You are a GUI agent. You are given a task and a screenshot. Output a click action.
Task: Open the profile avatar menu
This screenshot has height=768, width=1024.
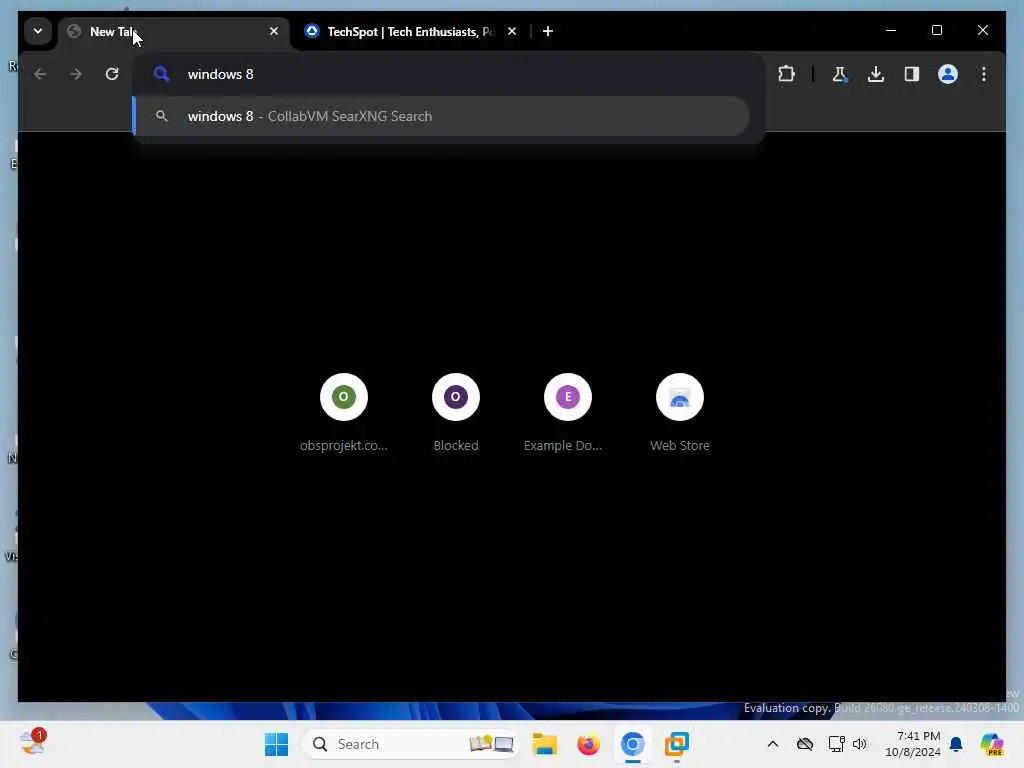[x=948, y=74]
